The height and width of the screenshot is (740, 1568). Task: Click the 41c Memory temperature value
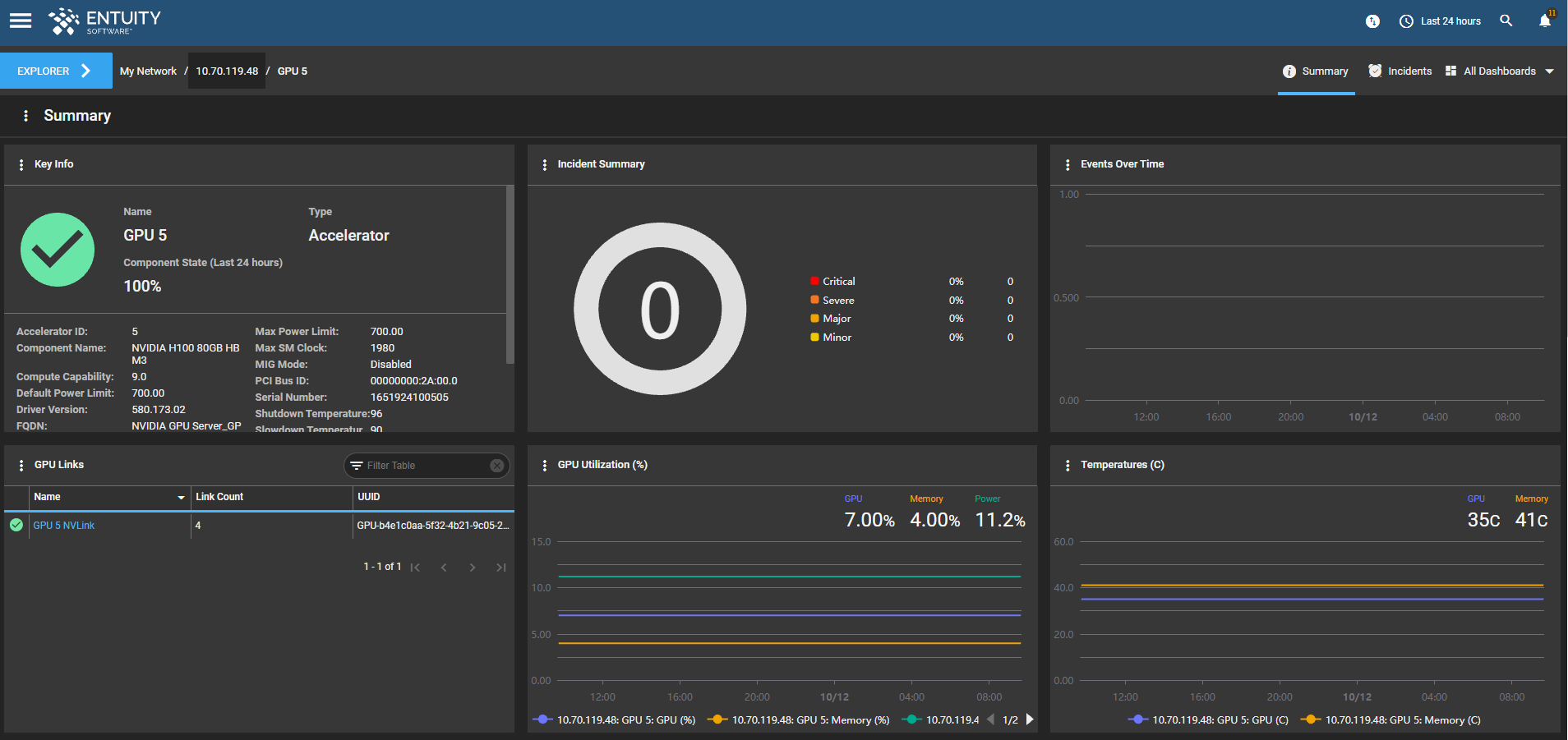pos(1532,520)
